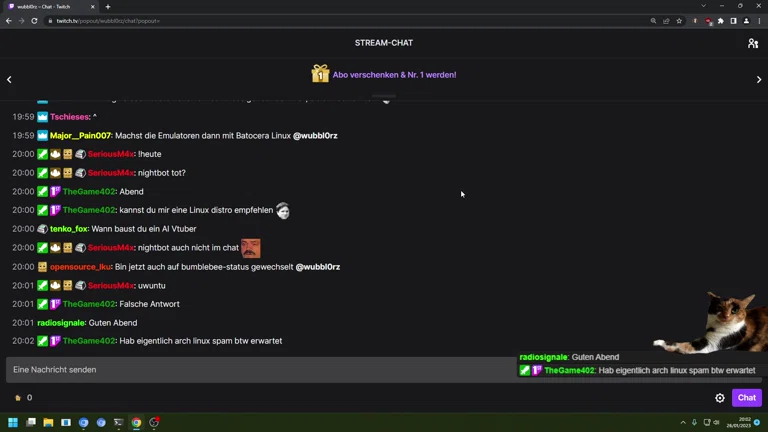Open the community users list icon
The image size is (768, 432).
coord(753,43)
